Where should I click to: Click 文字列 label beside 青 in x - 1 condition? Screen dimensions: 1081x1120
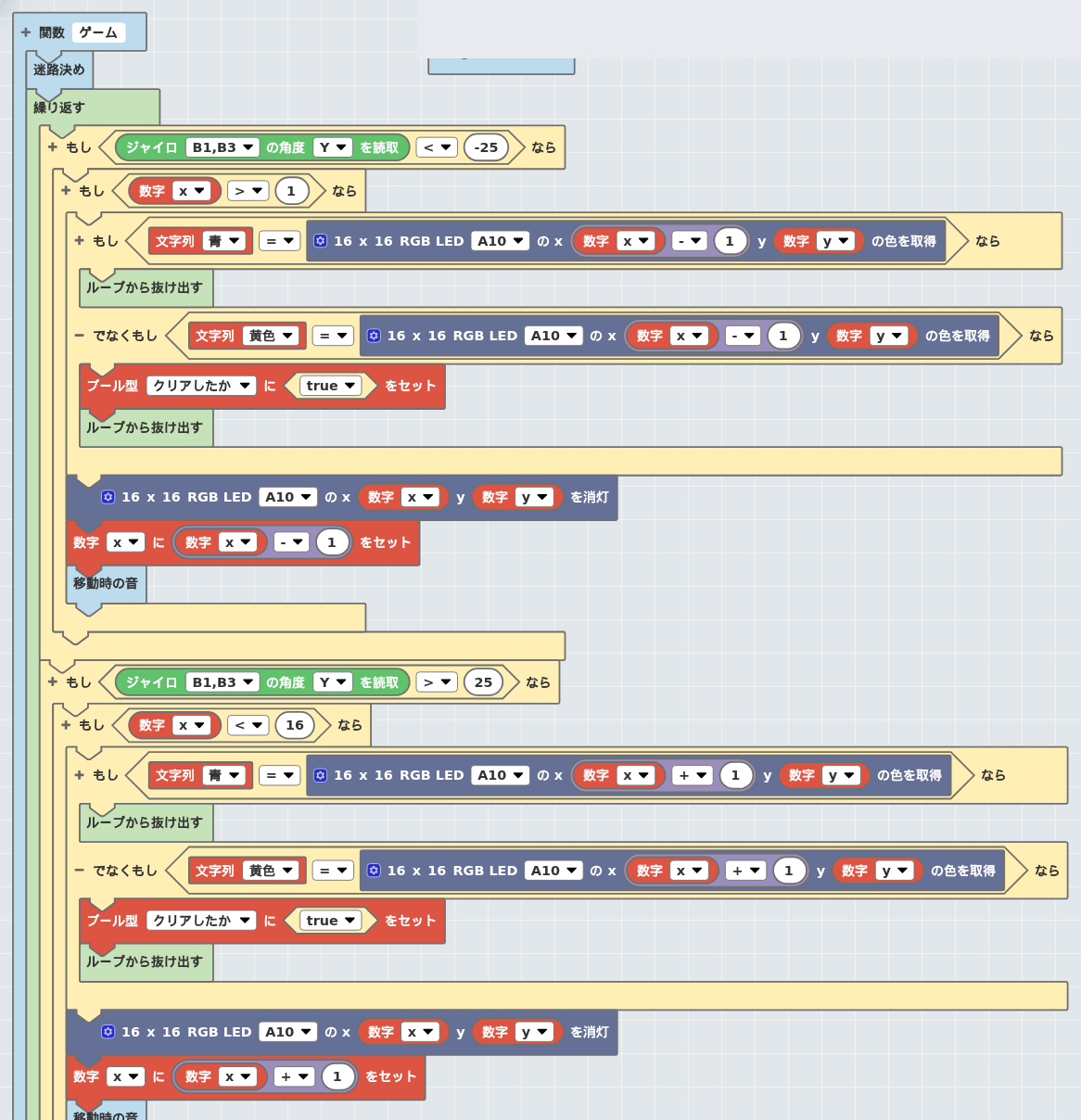click(x=175, y=241)
